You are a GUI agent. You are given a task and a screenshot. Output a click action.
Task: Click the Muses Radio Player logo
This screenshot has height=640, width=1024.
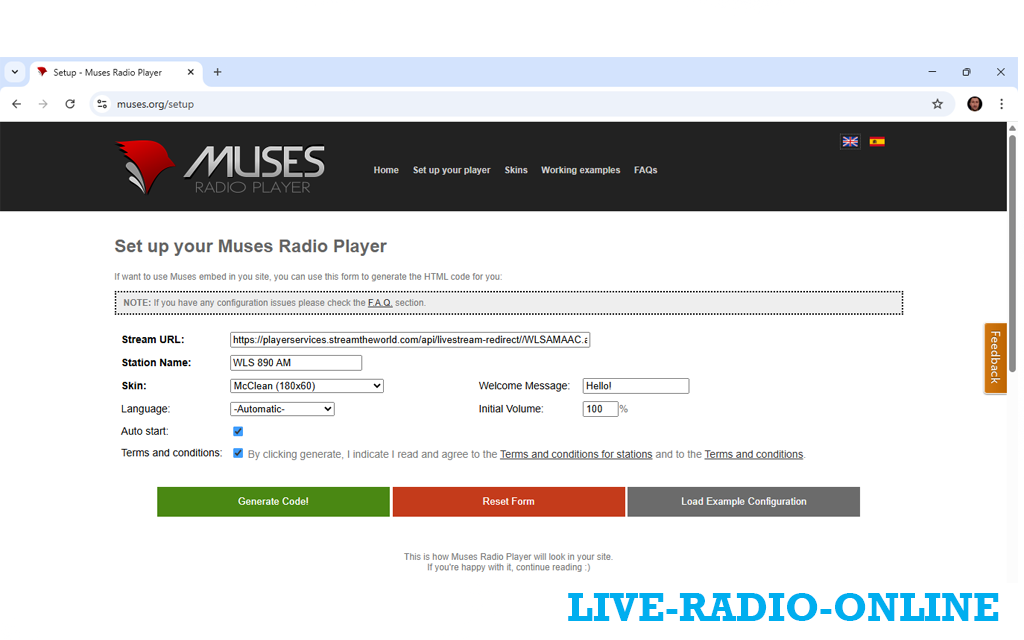click(221, 167)
